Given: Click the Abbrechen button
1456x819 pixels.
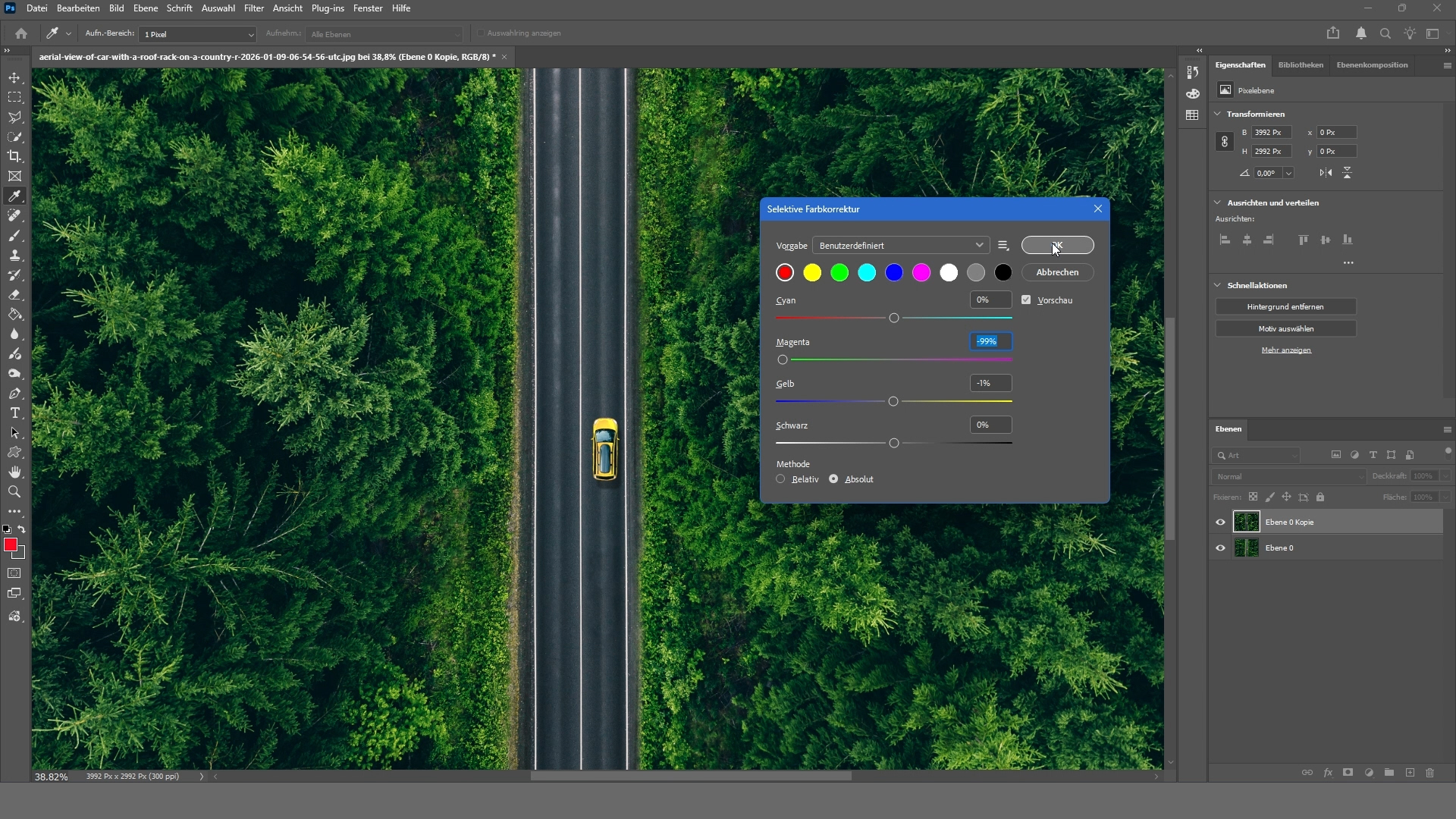Looking at the screenshot, I should 1057,272.
